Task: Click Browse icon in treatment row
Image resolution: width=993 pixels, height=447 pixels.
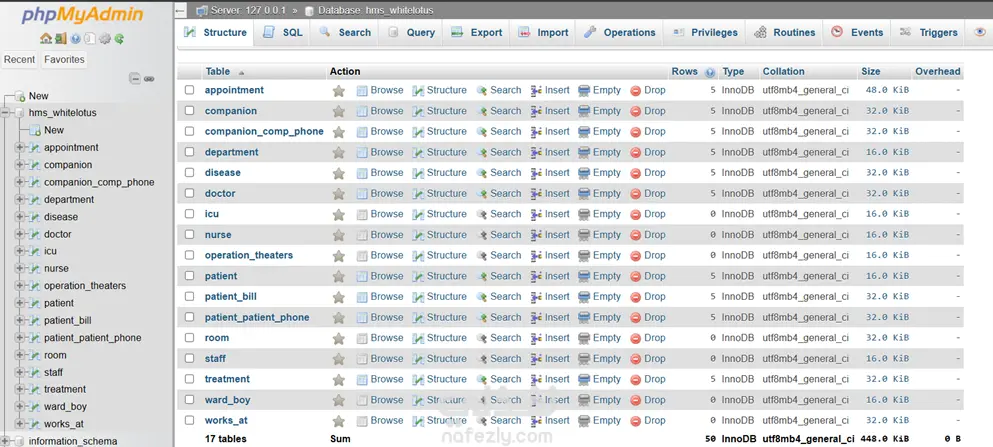Action: (362, 380)
